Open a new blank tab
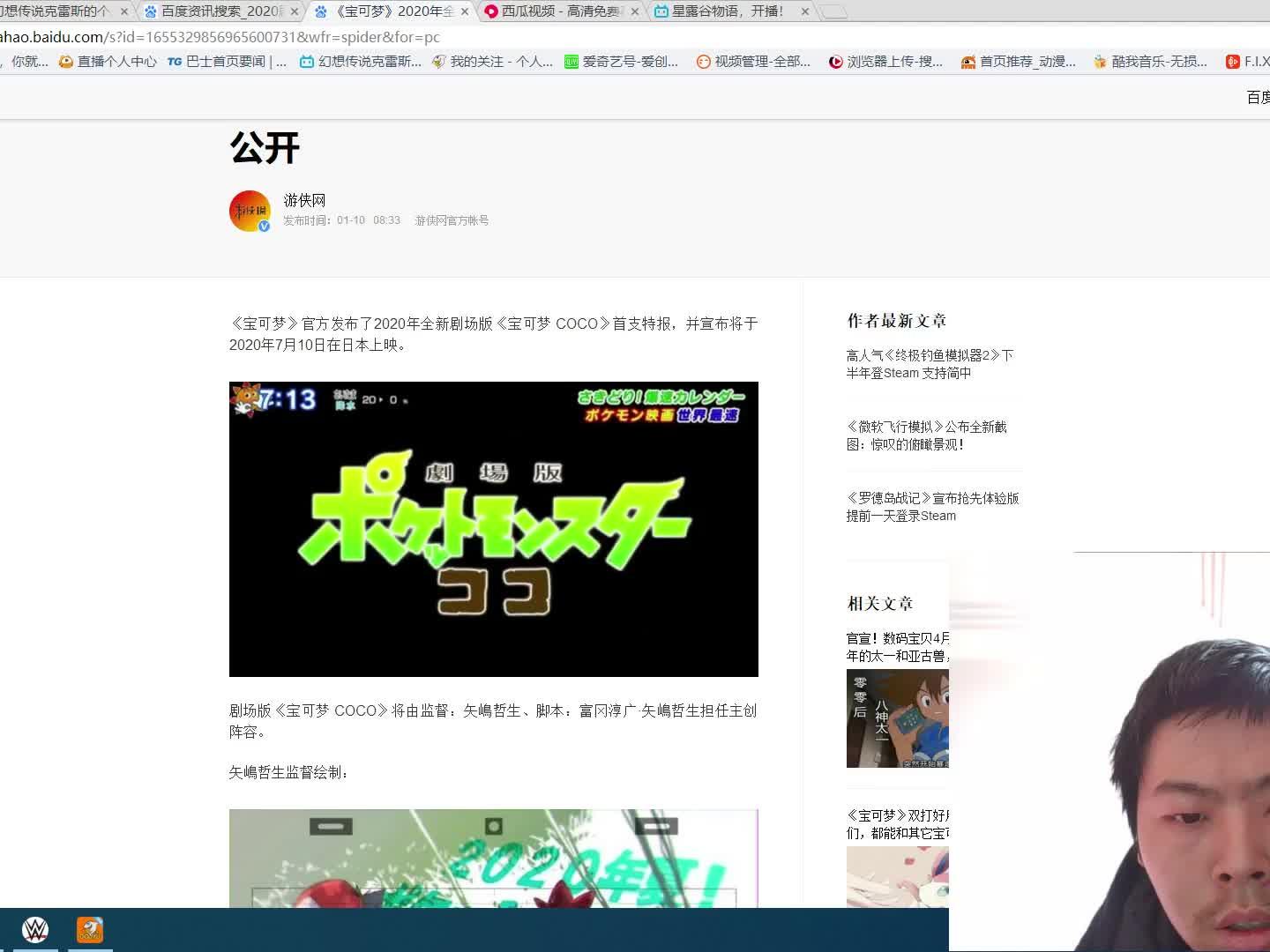 tap(833, 11)
